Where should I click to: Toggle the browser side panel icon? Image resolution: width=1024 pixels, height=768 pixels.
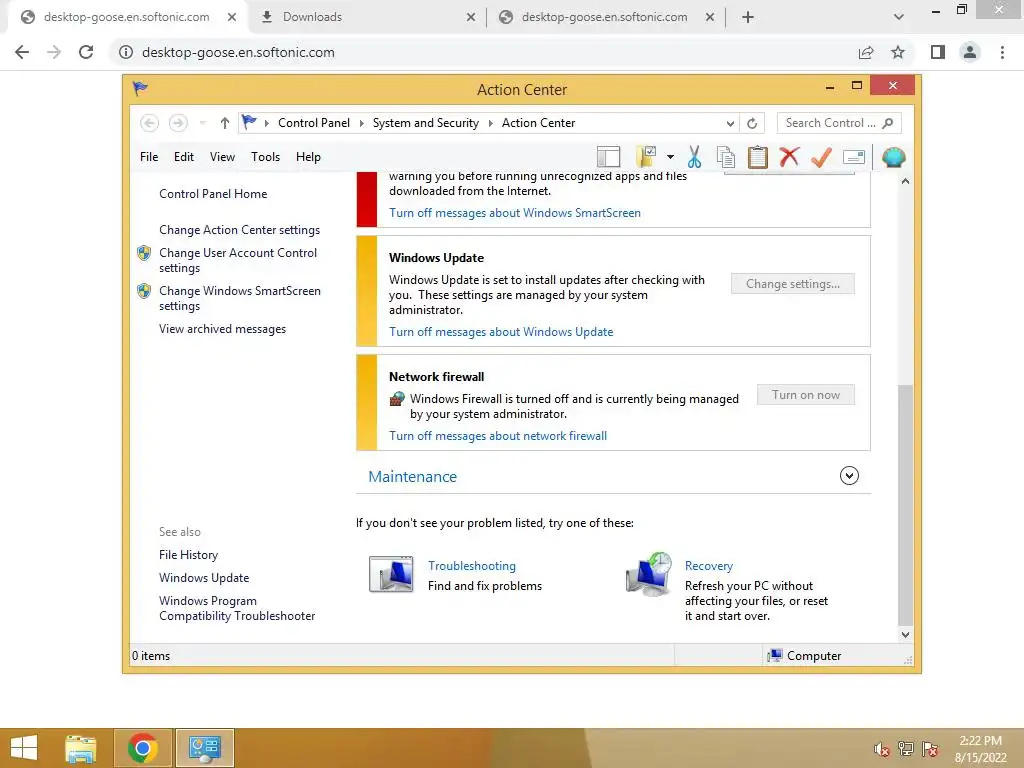[x=938, y=52]
